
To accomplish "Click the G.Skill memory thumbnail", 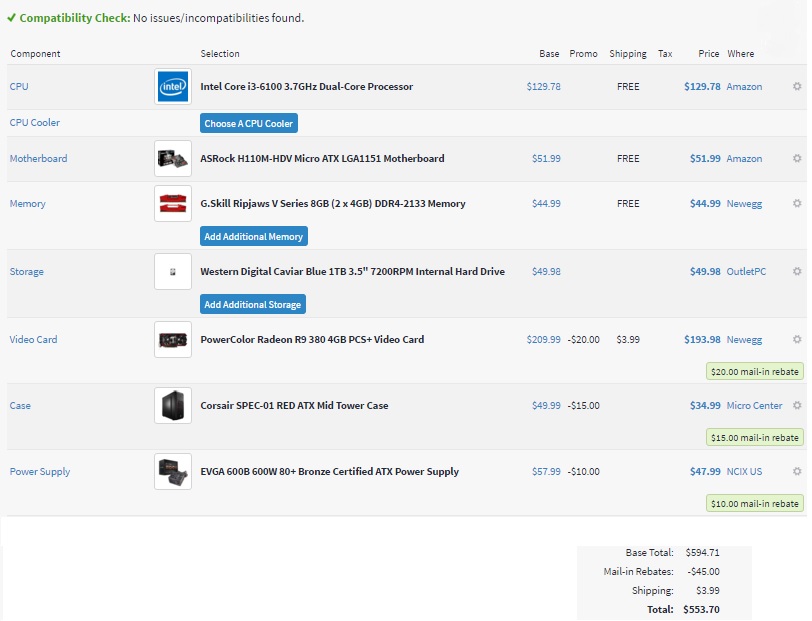I will (173, 204).
